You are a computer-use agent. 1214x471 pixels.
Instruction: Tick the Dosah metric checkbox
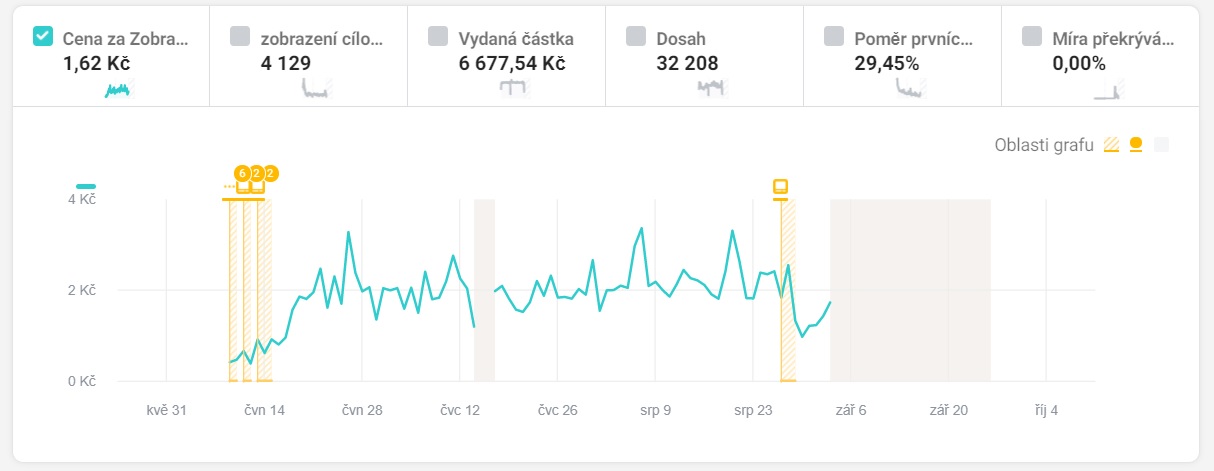coord(636,36)
